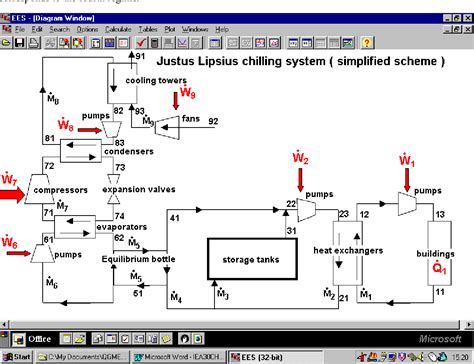Open the Calculate menu
Image resolution: width=474 pixels, height=364 pixels.
(118, 29)
